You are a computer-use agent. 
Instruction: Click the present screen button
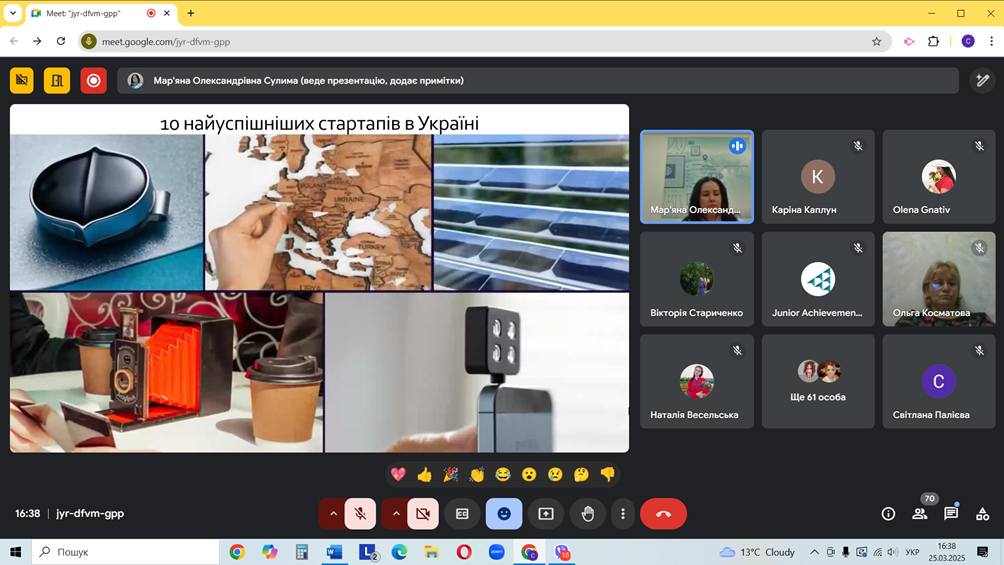pos(546,514)
